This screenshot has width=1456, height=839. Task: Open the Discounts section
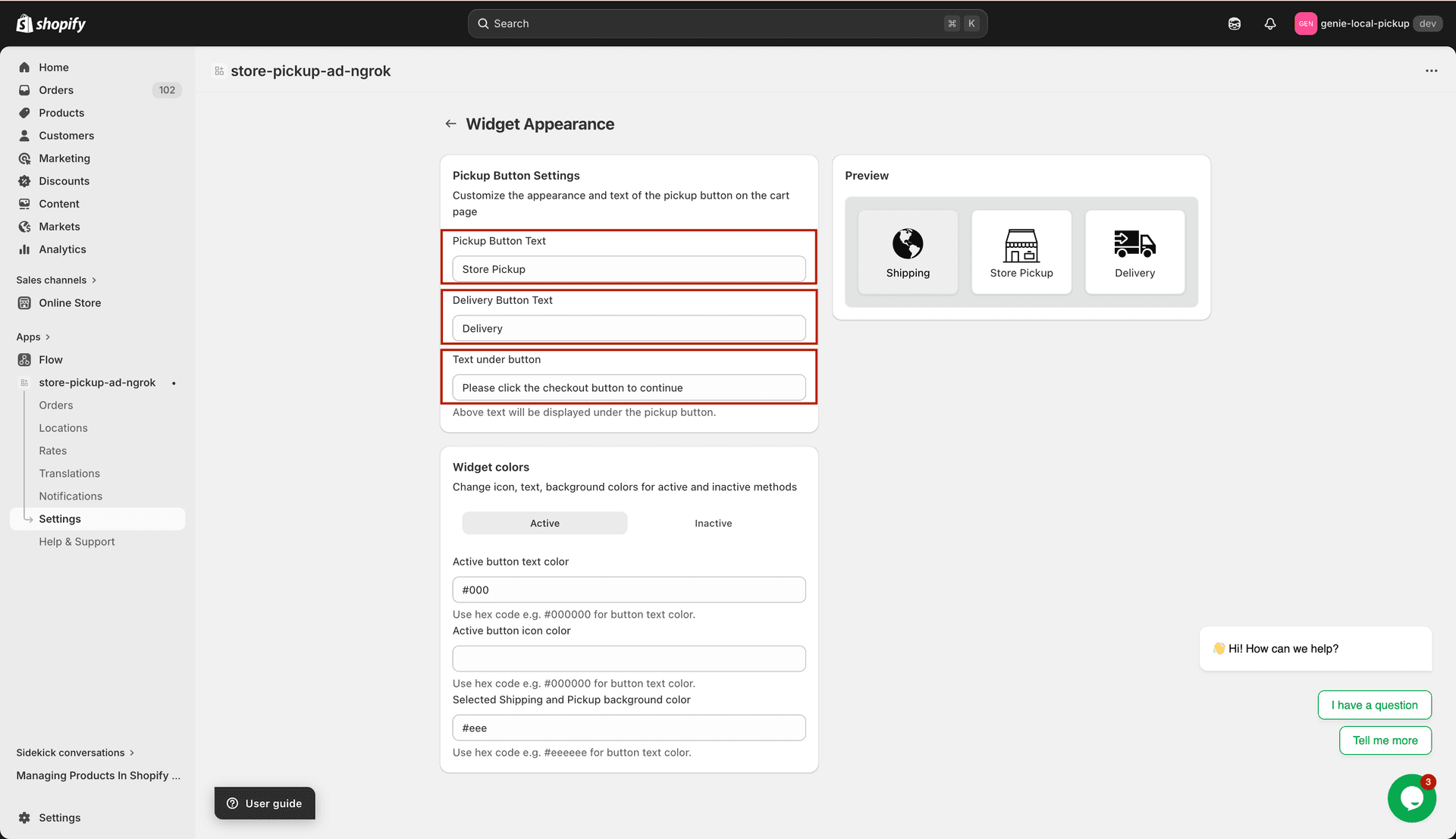pyautogui.click(x=64, y=180)
